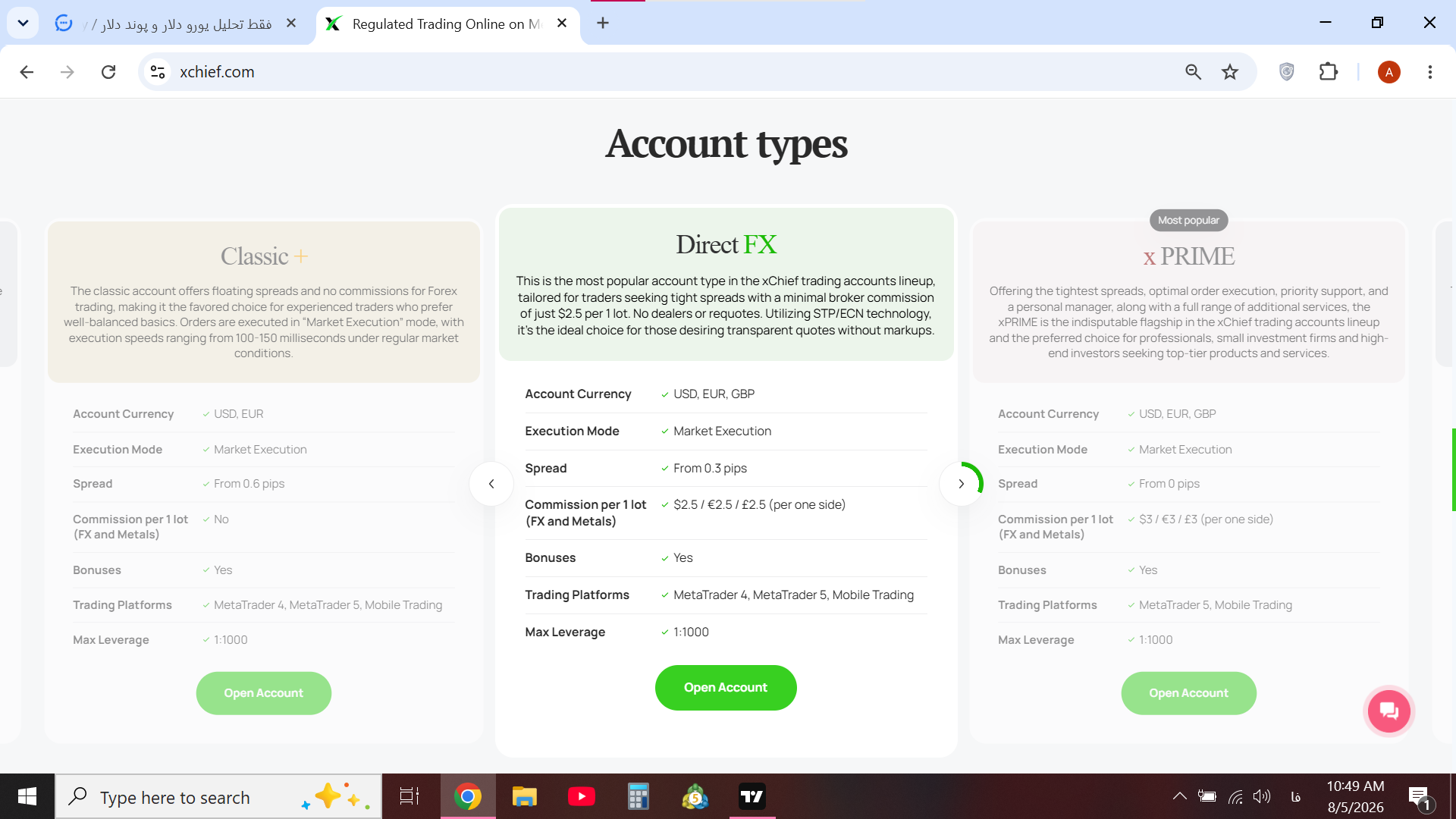Image resolution: width=1456 pixels, height=819 pixels.
Task: Click the page vertical scrollbar thumb
Action: [1453, 470]
